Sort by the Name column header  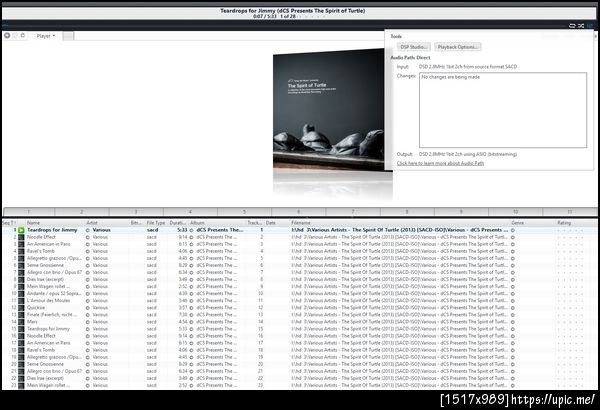coord(34,223)
